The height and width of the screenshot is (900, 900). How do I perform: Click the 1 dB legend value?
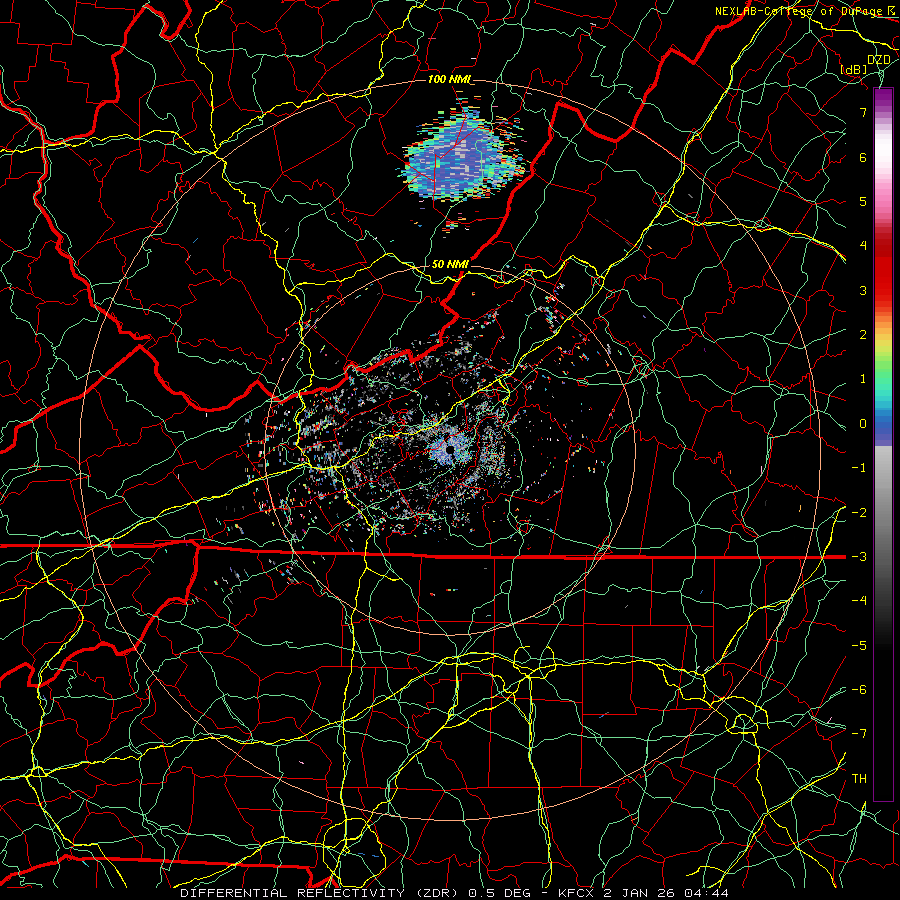tap(863, 379)
